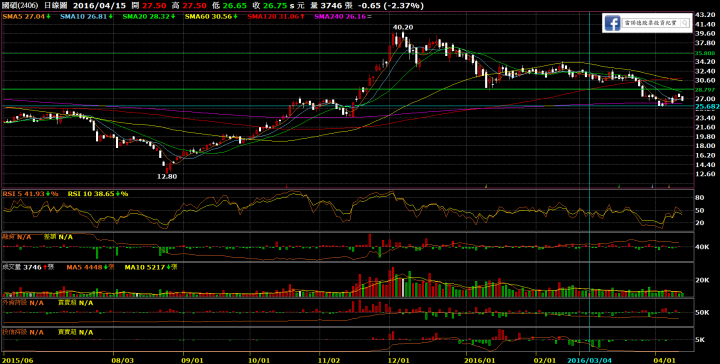
Task: Select the SMA120 31.06 indicator label
Action: point(276,16)
